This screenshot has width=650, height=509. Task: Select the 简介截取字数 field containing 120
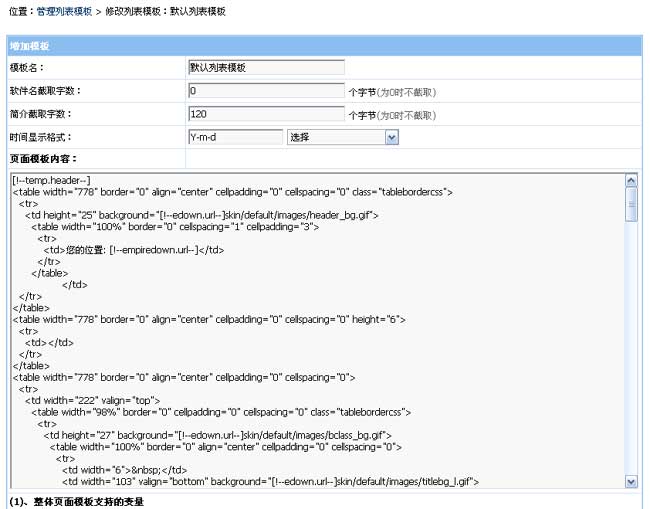[265, 114]
